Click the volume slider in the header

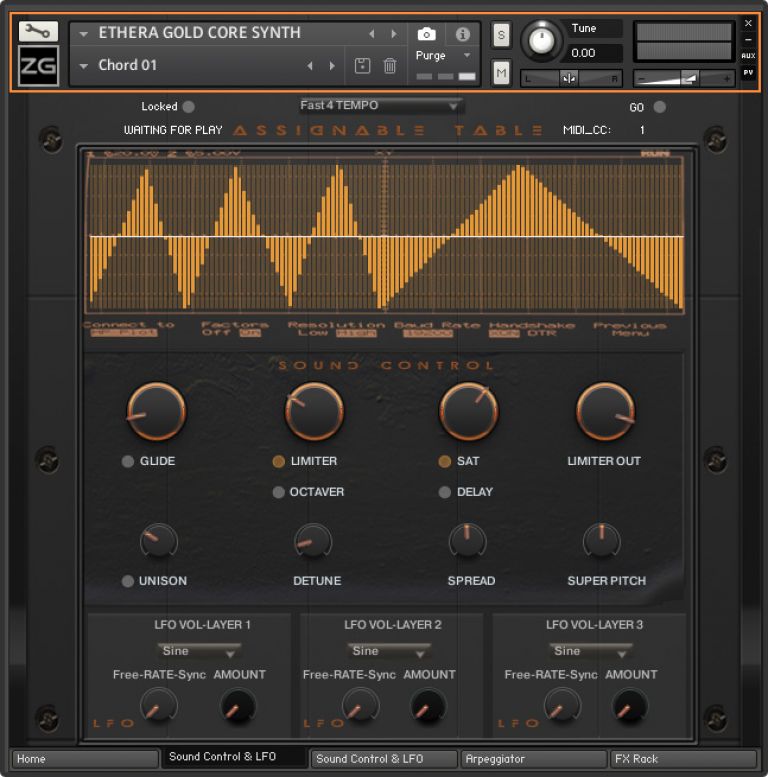tap(683, 78)
